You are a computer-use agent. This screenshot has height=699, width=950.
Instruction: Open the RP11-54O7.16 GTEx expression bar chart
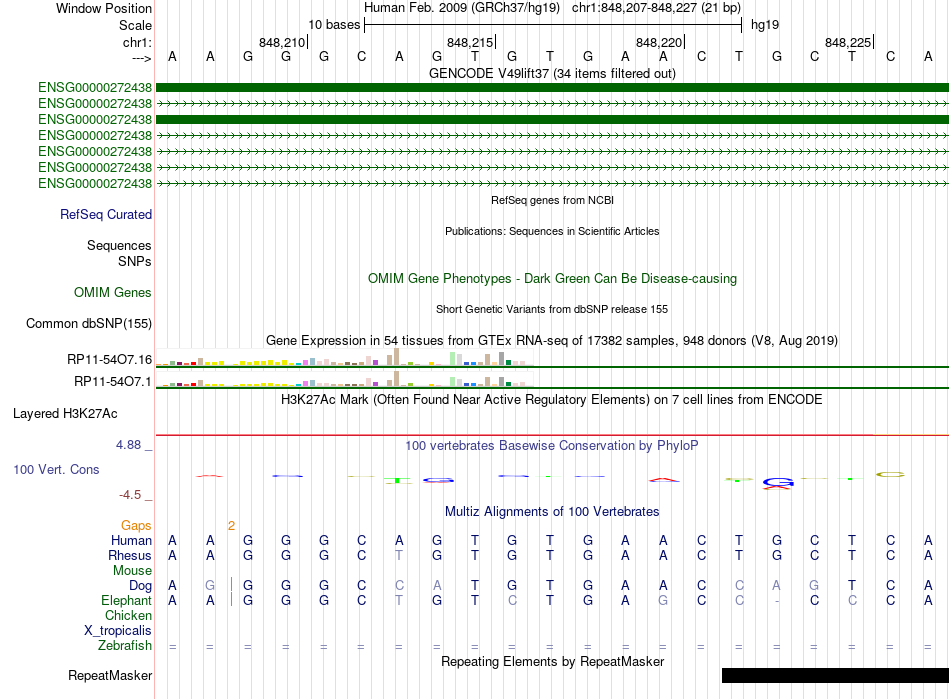344,357
